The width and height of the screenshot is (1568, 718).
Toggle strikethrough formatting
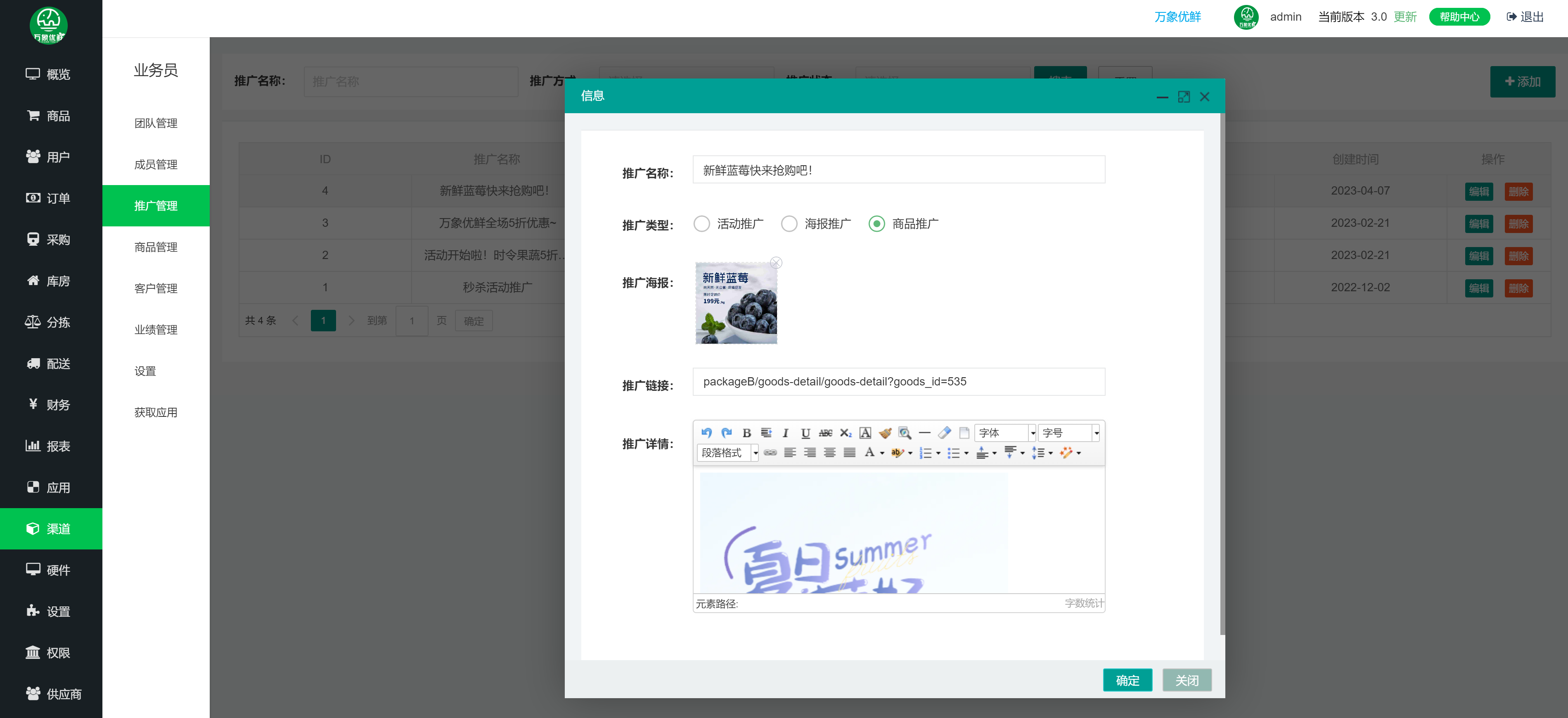[825, 433]
